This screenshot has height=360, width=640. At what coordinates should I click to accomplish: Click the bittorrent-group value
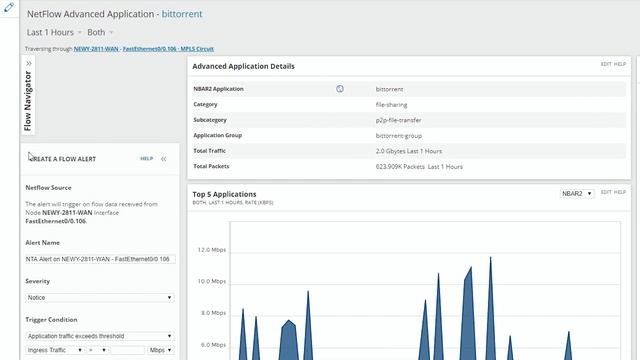(399, 136)
